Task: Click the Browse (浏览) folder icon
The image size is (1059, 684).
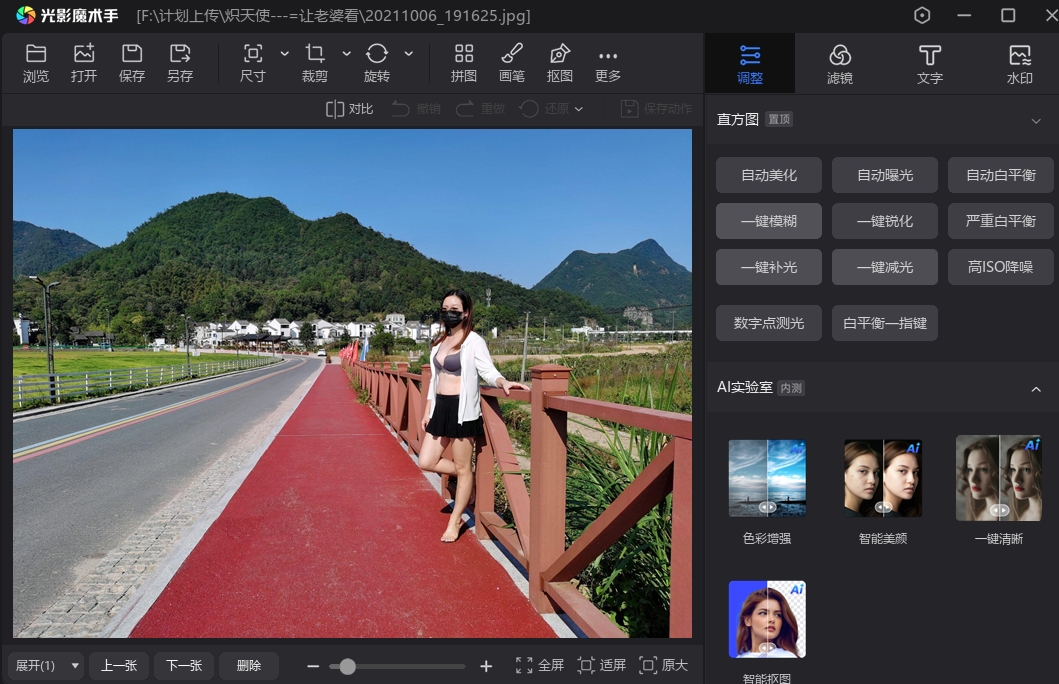Action: click(36, 55)
